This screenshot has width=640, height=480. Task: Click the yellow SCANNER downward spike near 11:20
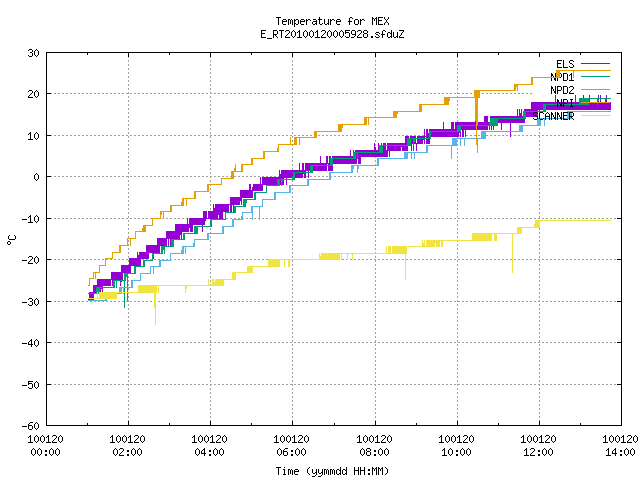(x=512, y=253)
